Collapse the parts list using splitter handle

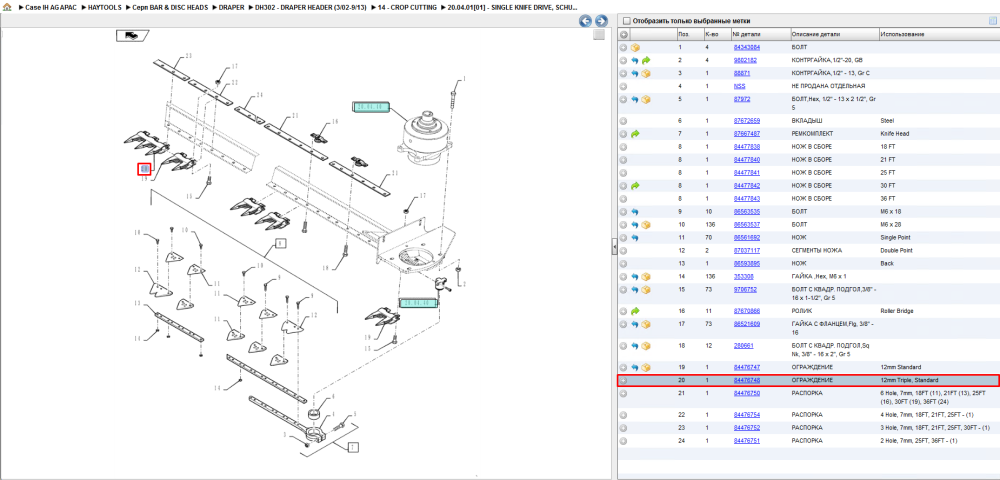[x=614, y=246]
